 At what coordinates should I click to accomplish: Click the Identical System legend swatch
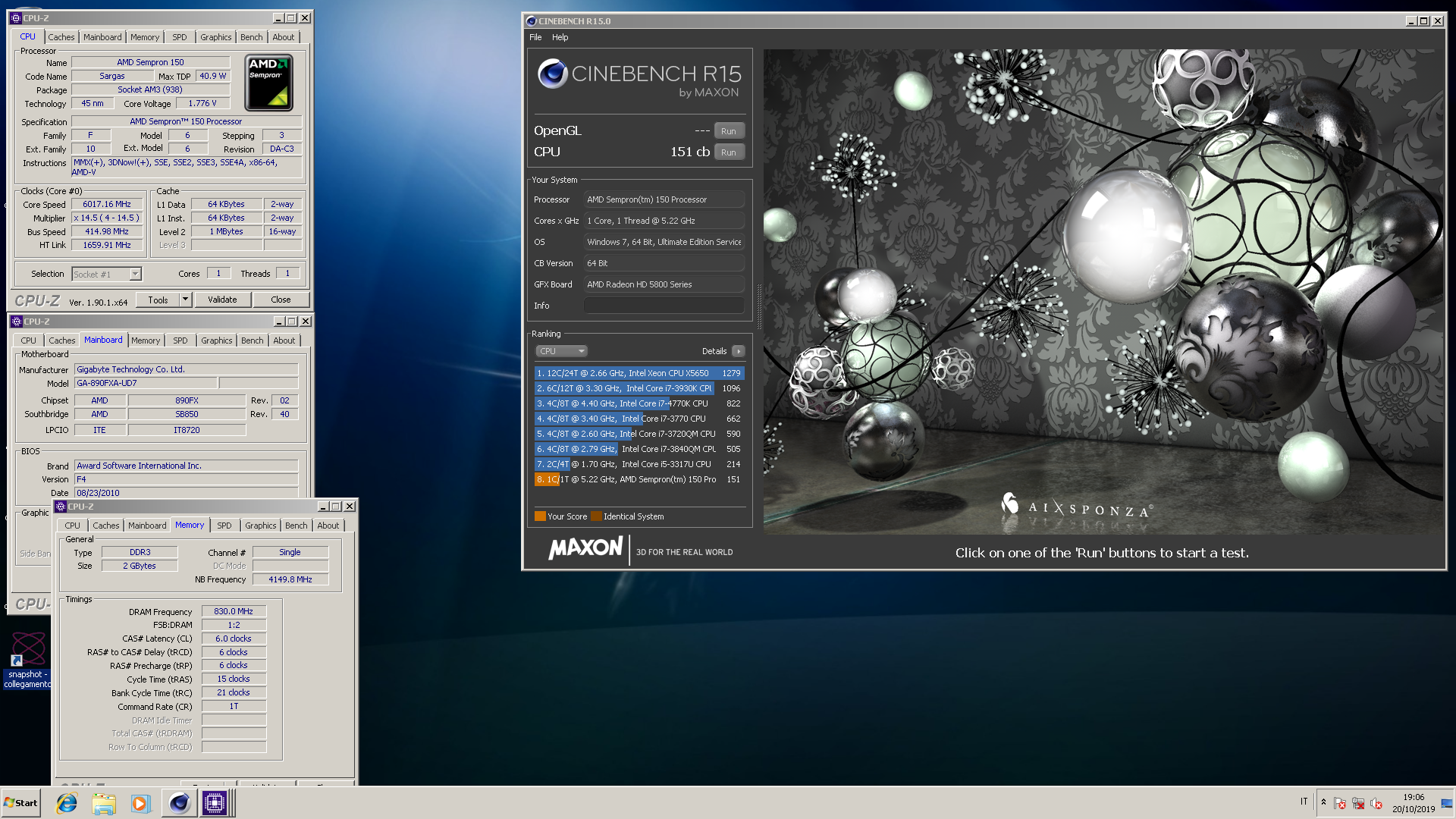(x=596, y=516)
